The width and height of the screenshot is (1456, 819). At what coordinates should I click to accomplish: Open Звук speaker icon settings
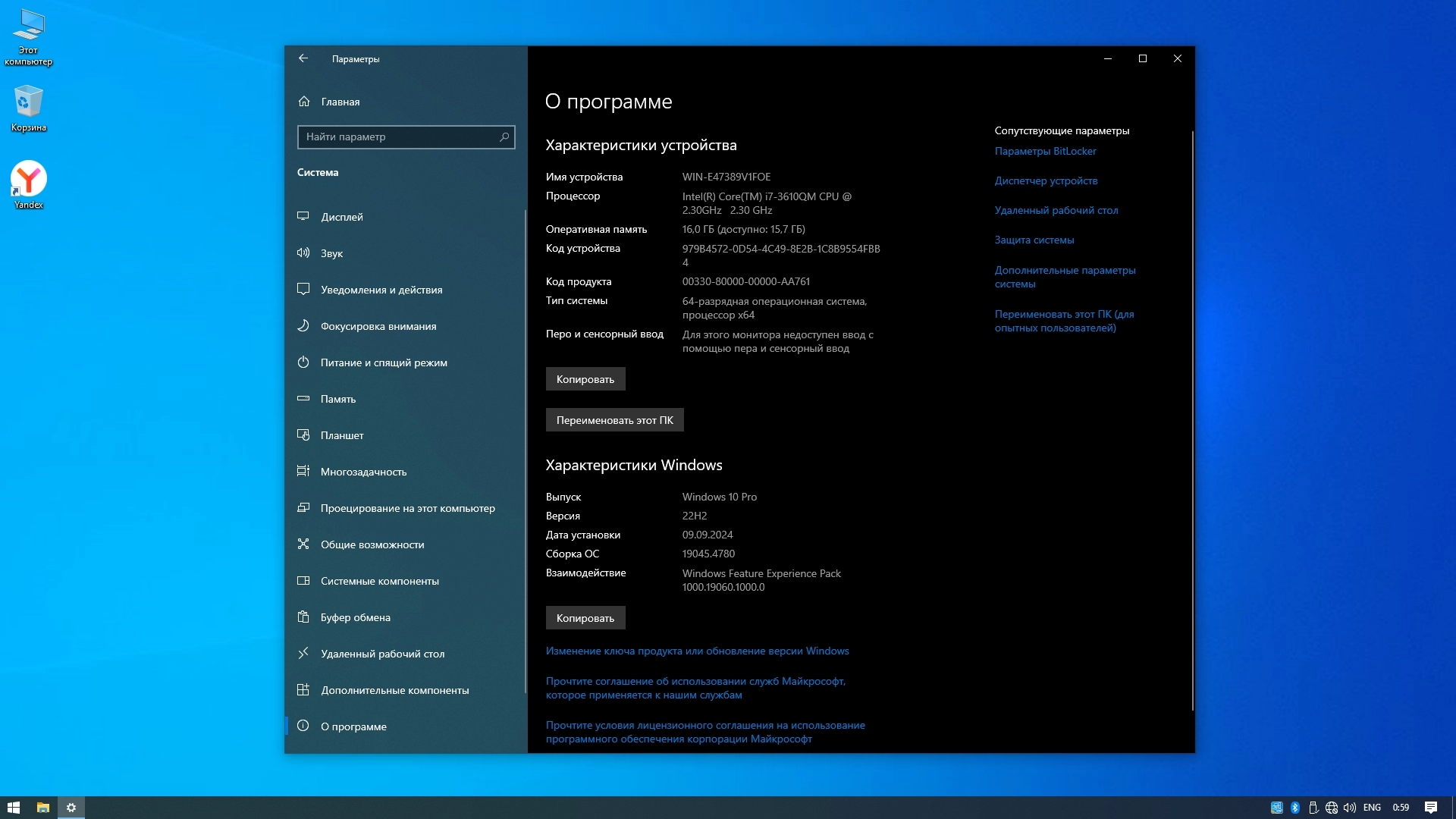(x=303, y=253)
